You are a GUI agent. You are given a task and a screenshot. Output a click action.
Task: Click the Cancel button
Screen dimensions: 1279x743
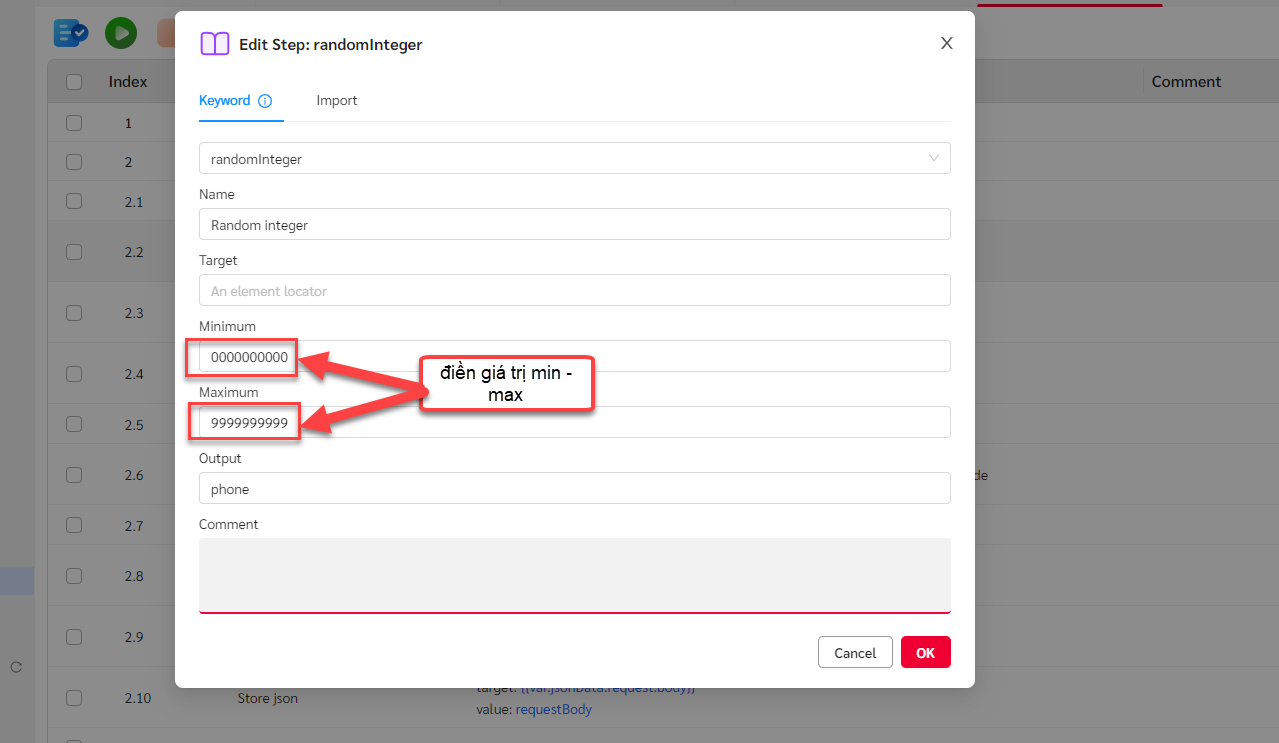[x=854, y=653]
